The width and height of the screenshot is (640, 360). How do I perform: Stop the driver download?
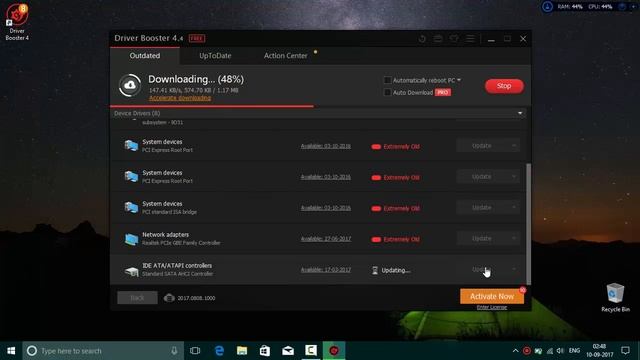[x=504, y=86]
